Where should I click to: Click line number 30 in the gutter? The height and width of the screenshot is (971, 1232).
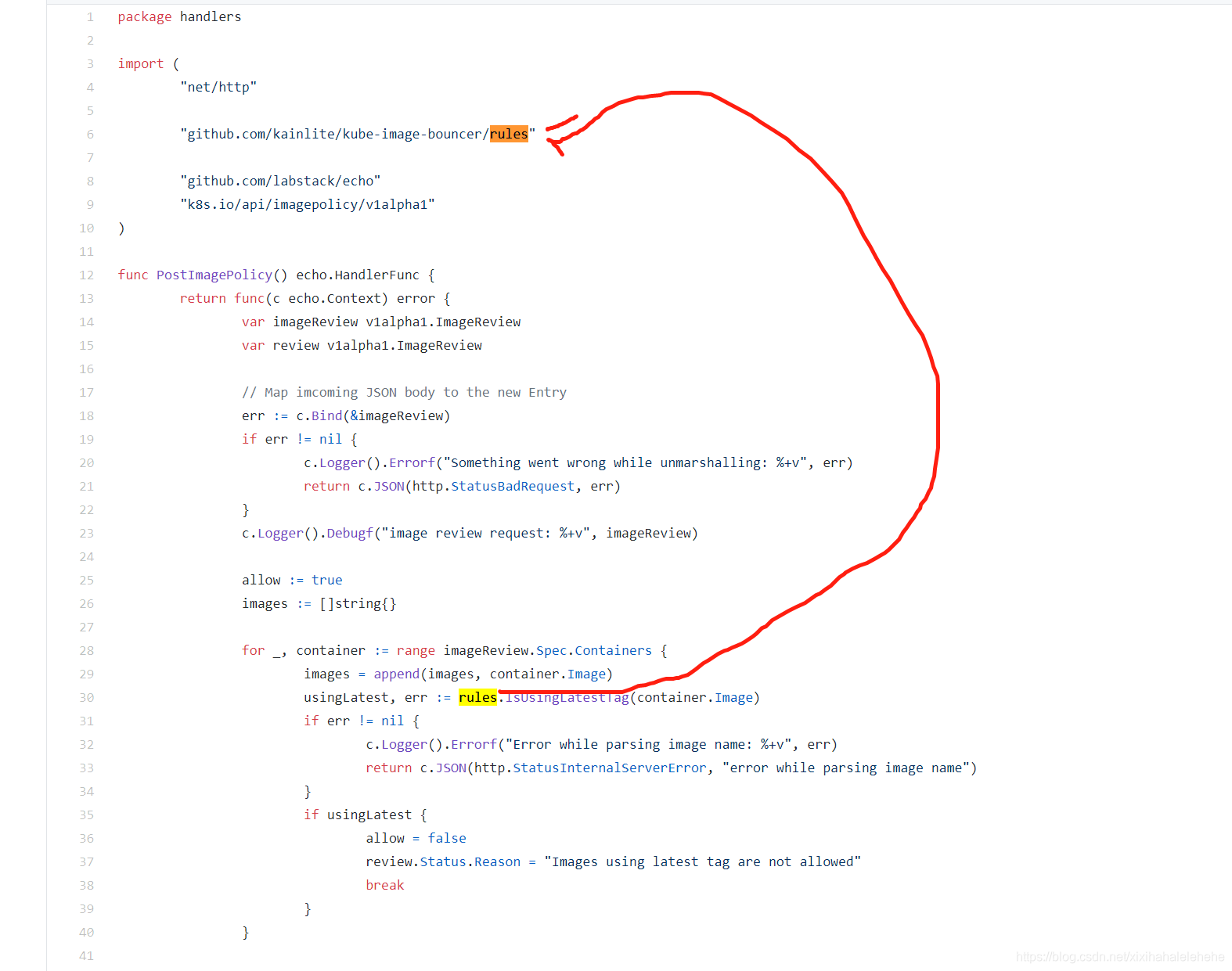pyautogui.click(x=86, y=697)
